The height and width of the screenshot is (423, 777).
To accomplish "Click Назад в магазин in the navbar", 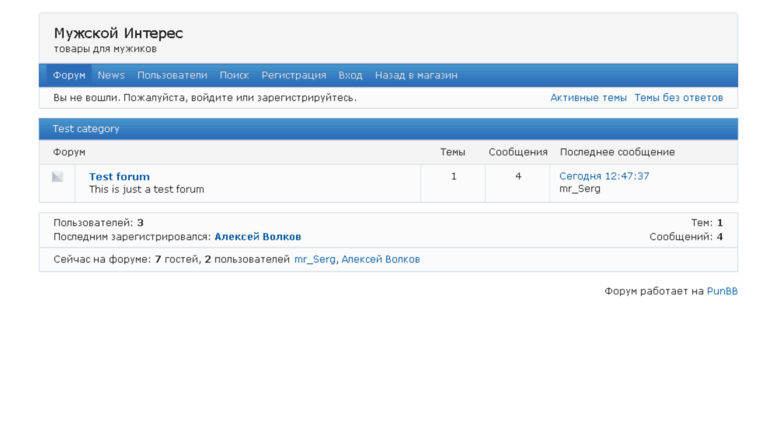I will tap(416, 75).
